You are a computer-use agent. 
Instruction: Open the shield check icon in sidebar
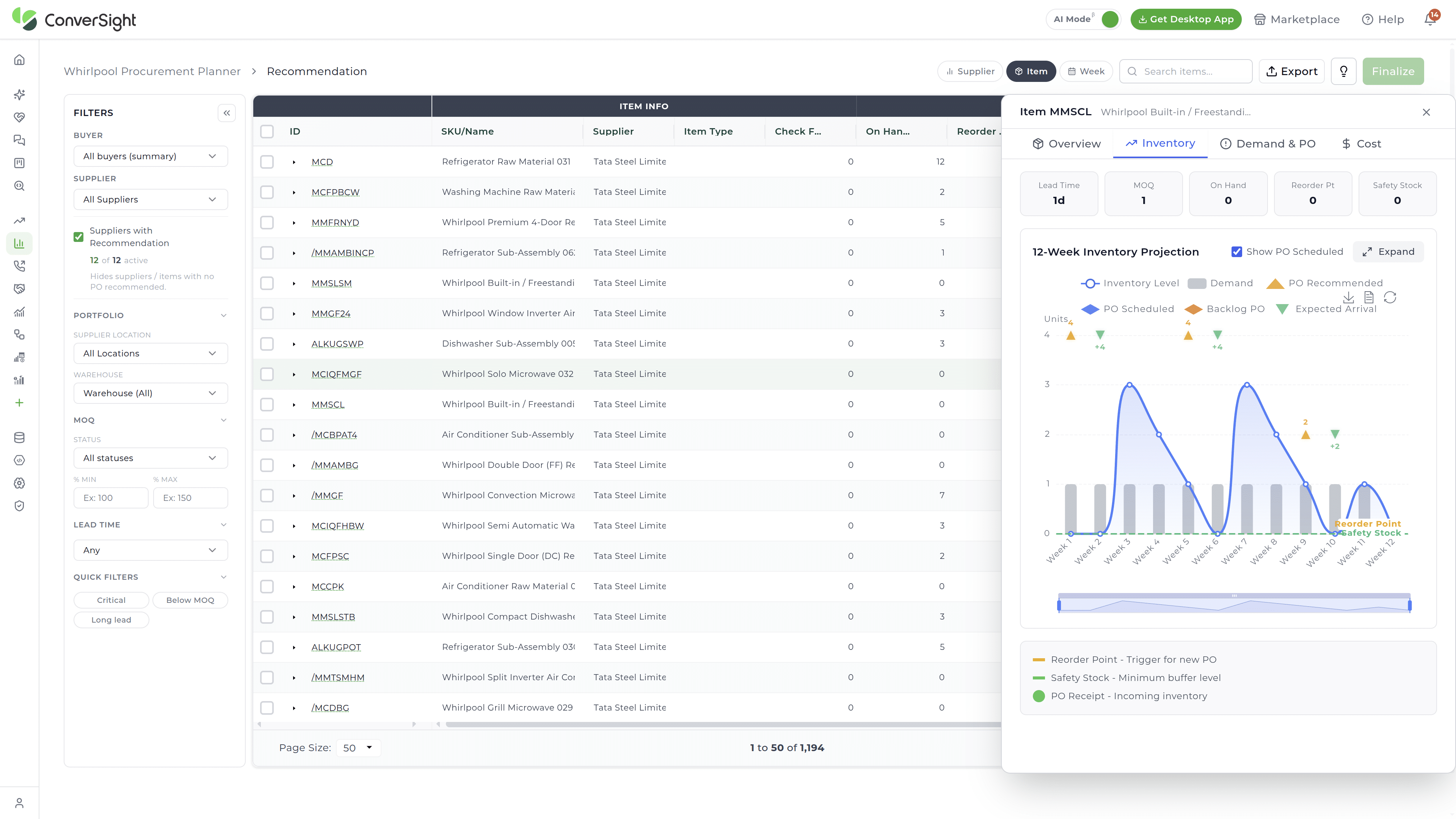tap(19, 506)
